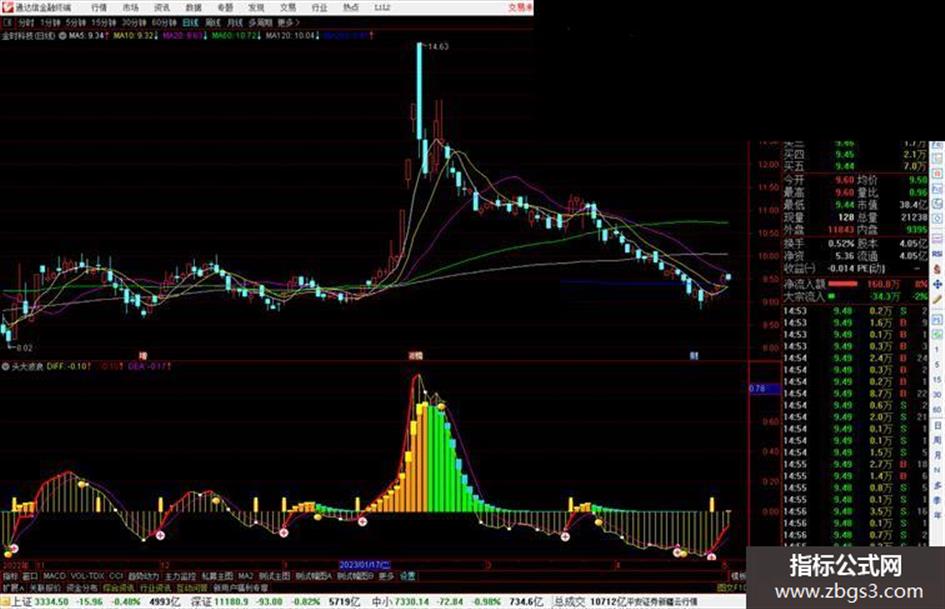Open the 市场 menu

coord(130,7)
